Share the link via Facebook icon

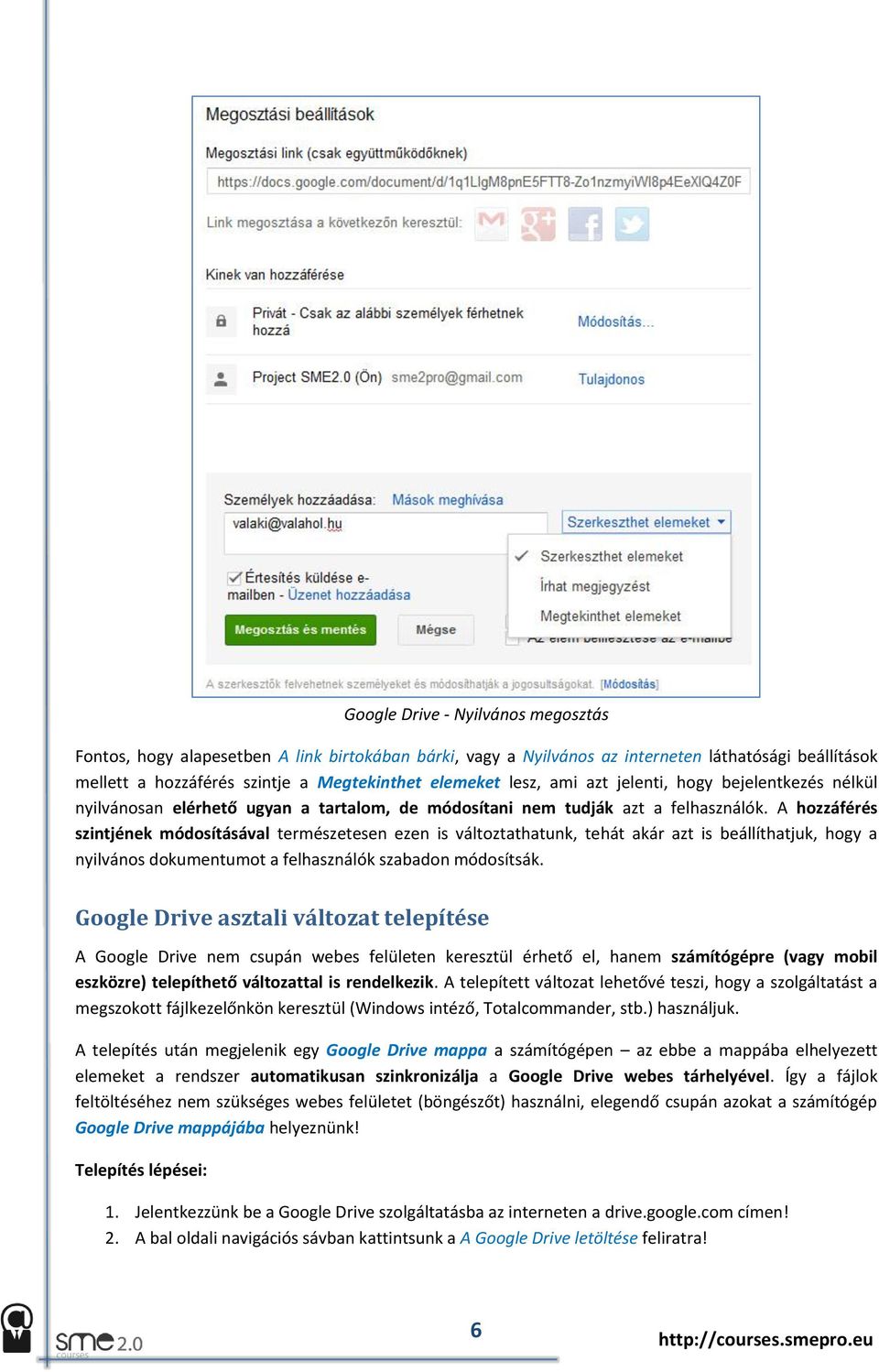(x=585, y=223)
